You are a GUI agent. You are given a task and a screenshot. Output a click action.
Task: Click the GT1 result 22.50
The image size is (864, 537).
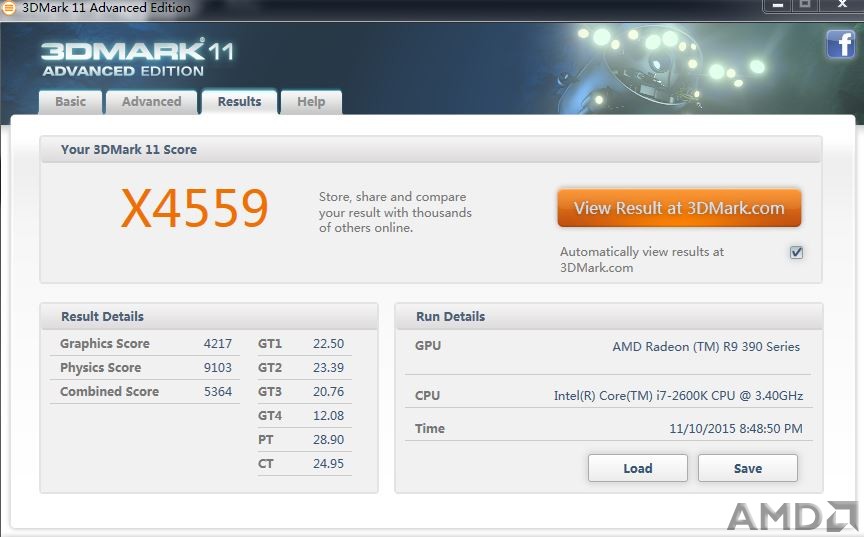click(328, 344)
